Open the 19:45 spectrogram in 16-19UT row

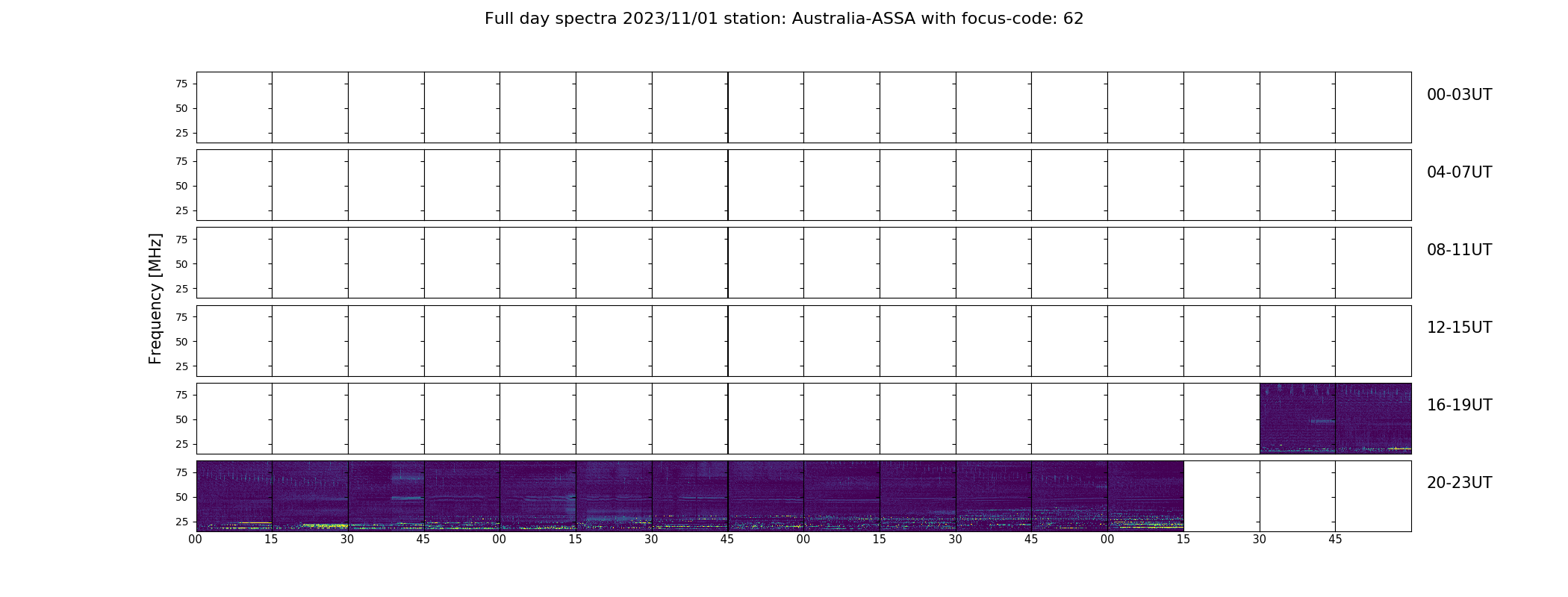pos(1374,419)
